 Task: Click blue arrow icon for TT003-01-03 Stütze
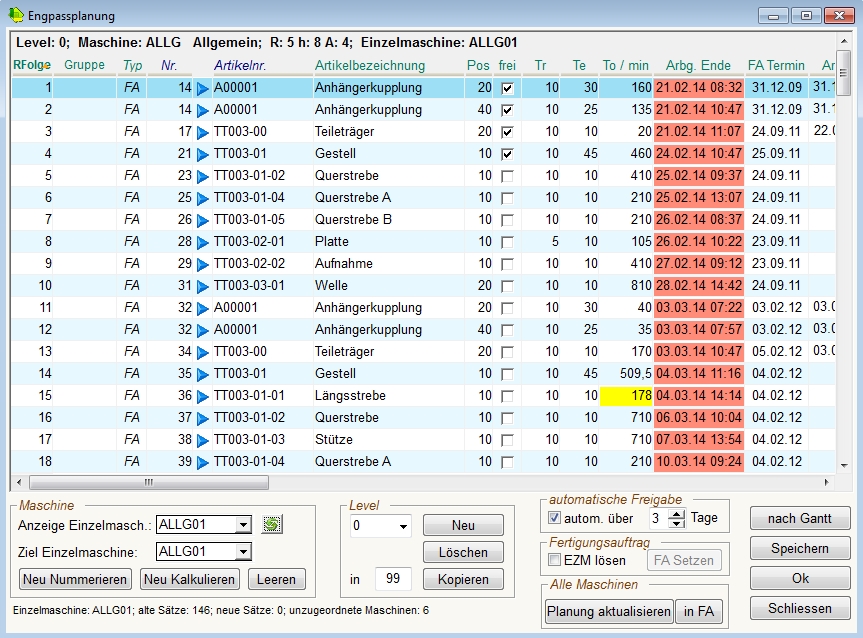click(203, 440)
